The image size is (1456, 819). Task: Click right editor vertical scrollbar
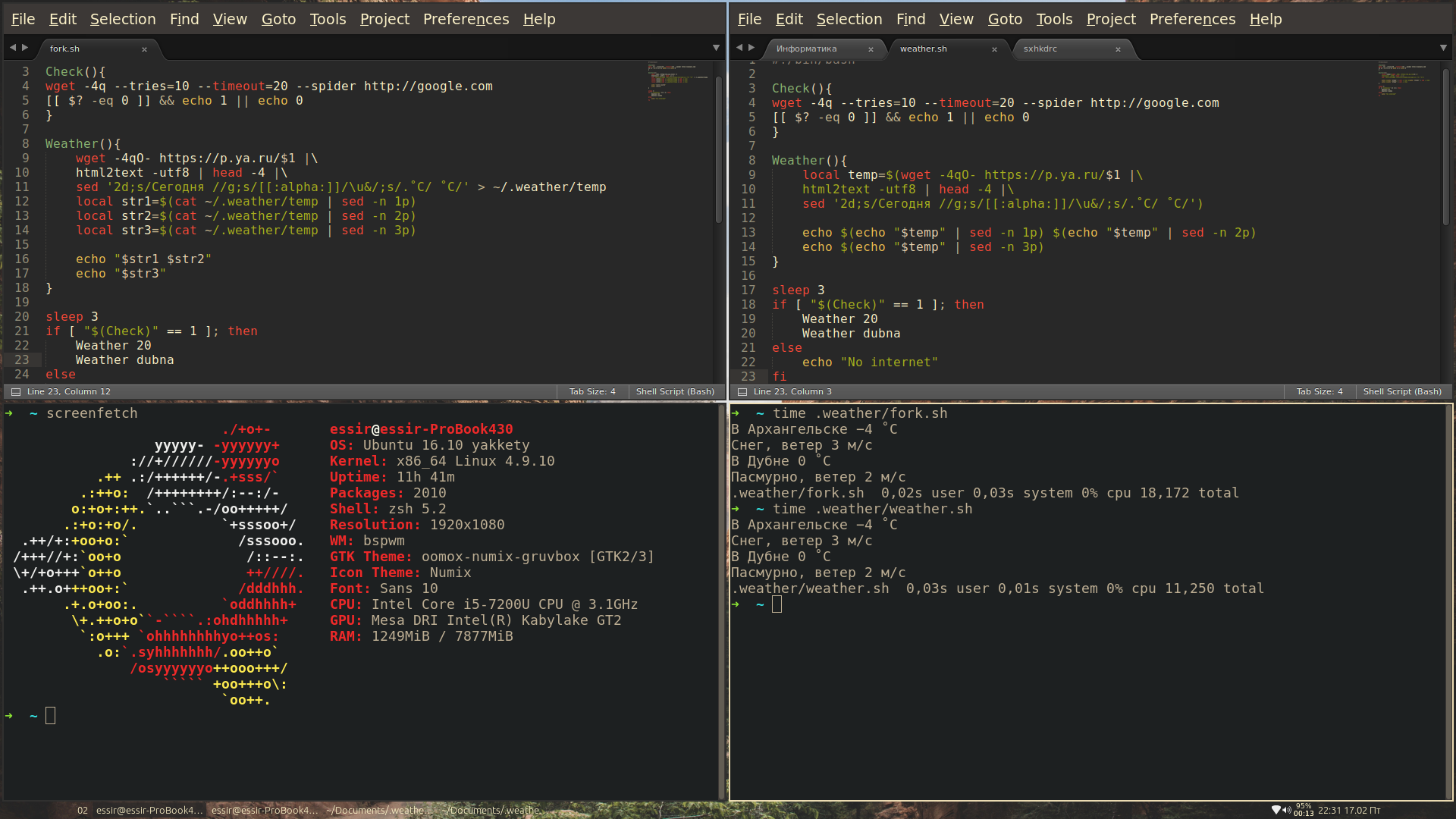coord(1446,148)
